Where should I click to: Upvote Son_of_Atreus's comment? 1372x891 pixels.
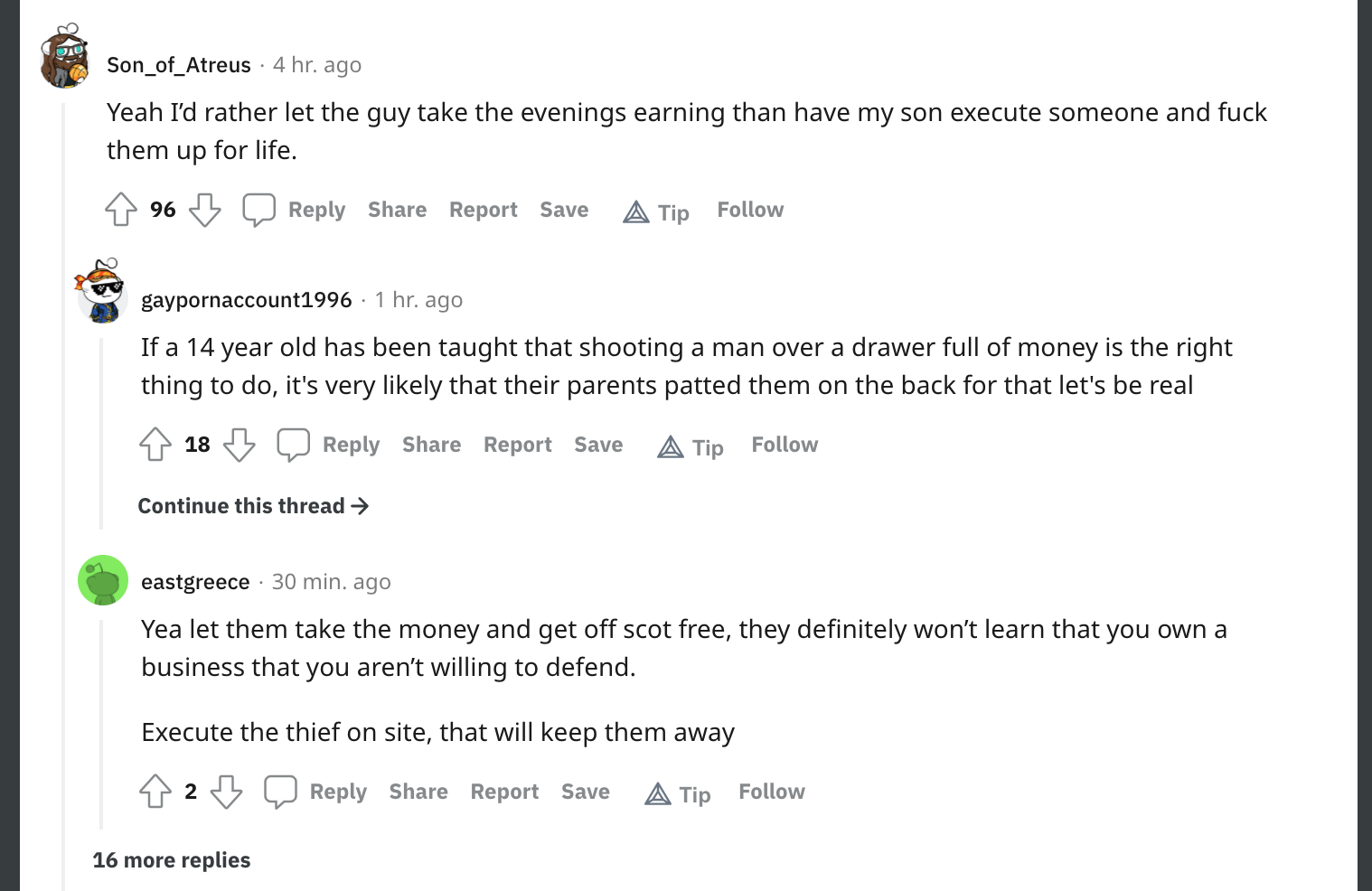click(121, 210)
